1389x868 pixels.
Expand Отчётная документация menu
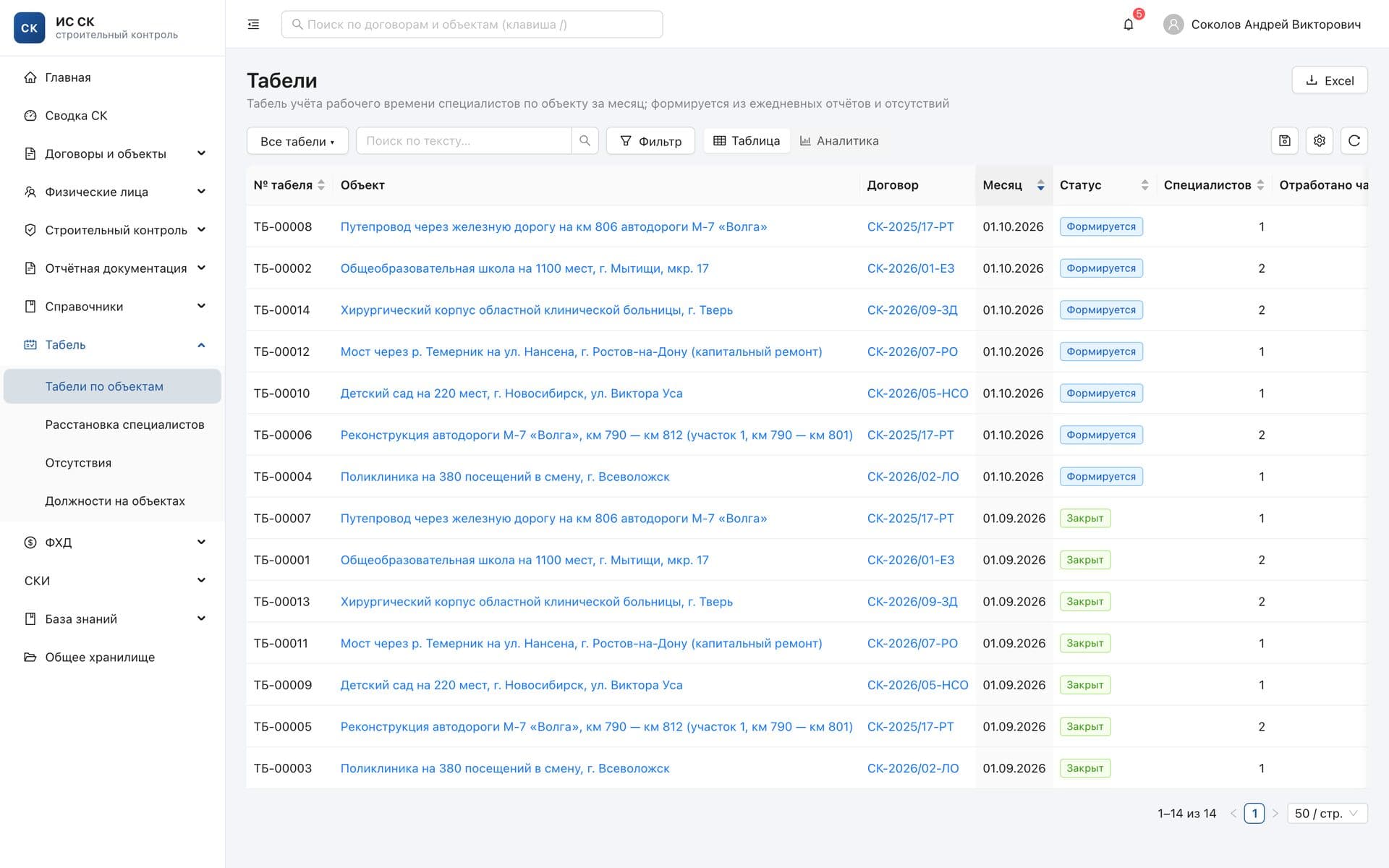click(x=112, y=268)
